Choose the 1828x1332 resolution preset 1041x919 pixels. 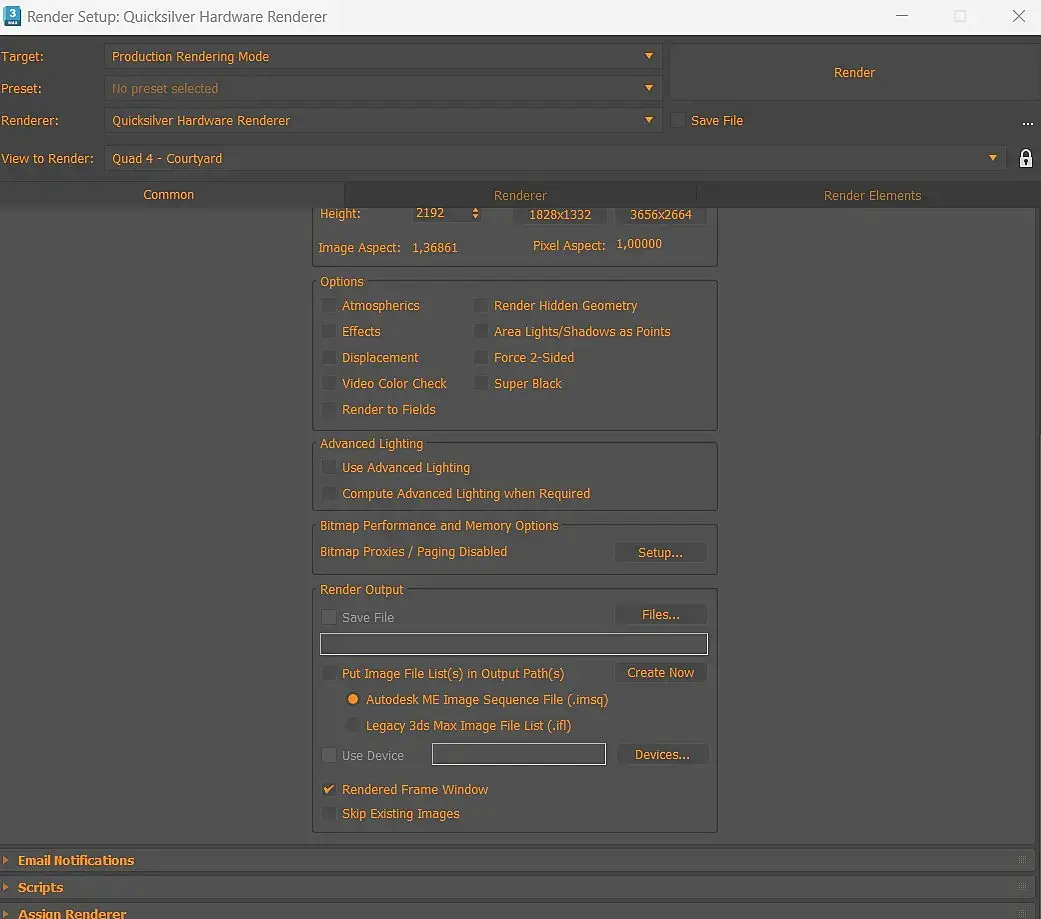click(560, 214)
